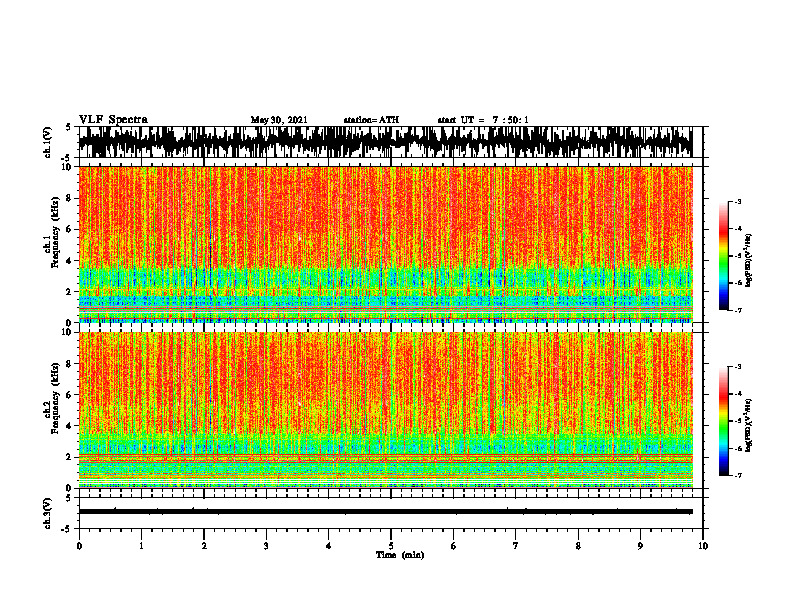Click the date text "May 30, 2021"
792x612 pixels.
tap(279, 120)
